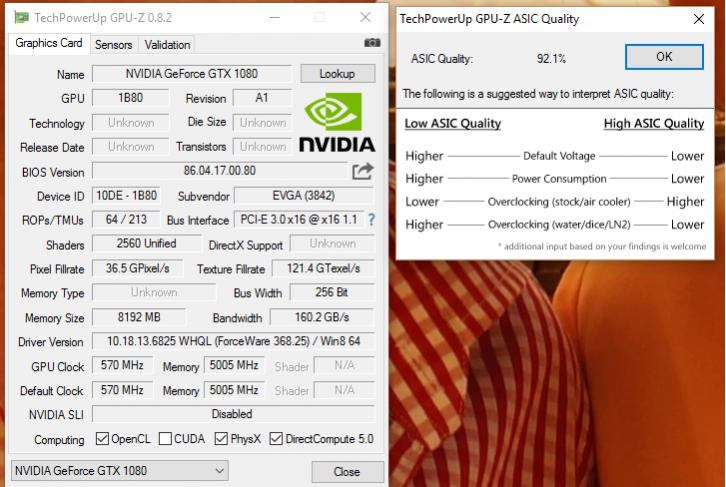Click Default Clock row Memory 5005 MHz

[x=234, y=390]
